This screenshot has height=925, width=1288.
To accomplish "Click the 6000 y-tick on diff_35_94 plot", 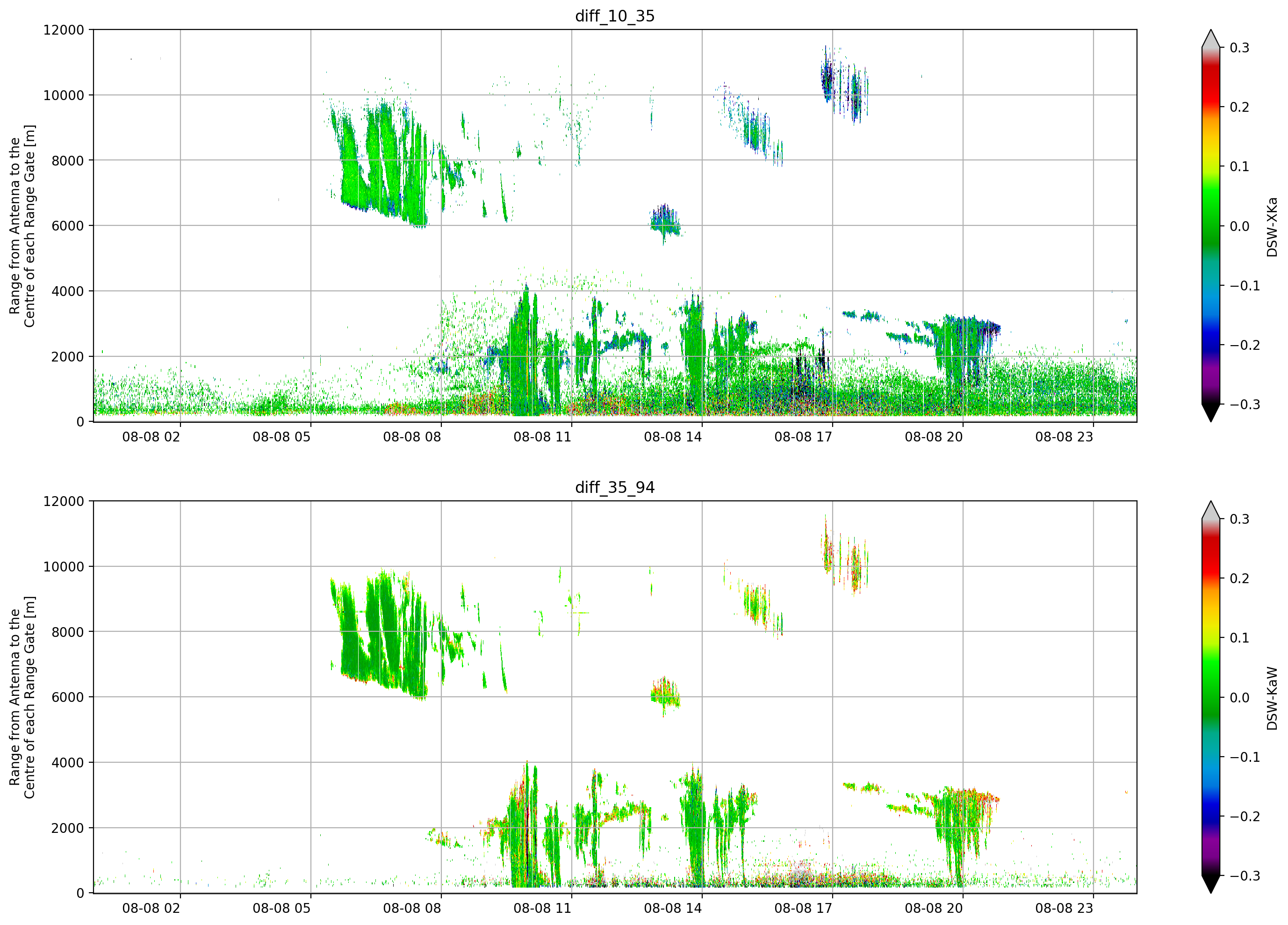I will 68,697.
